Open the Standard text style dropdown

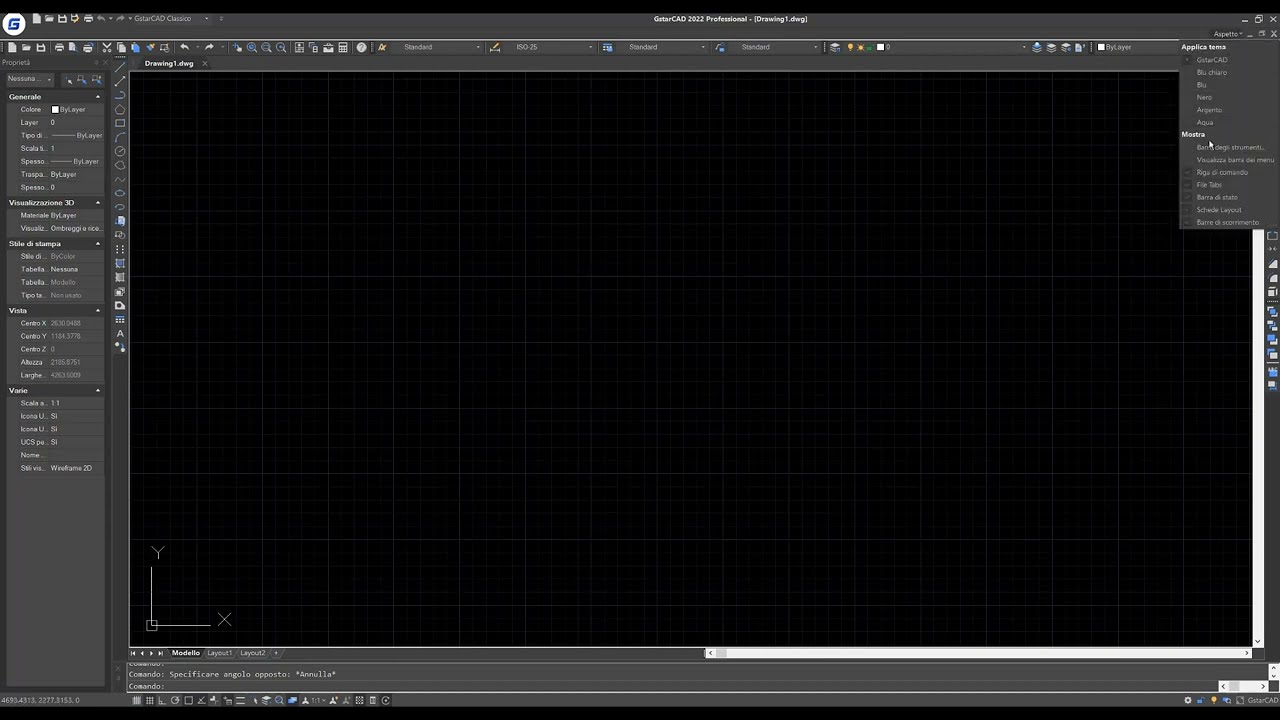442,47
